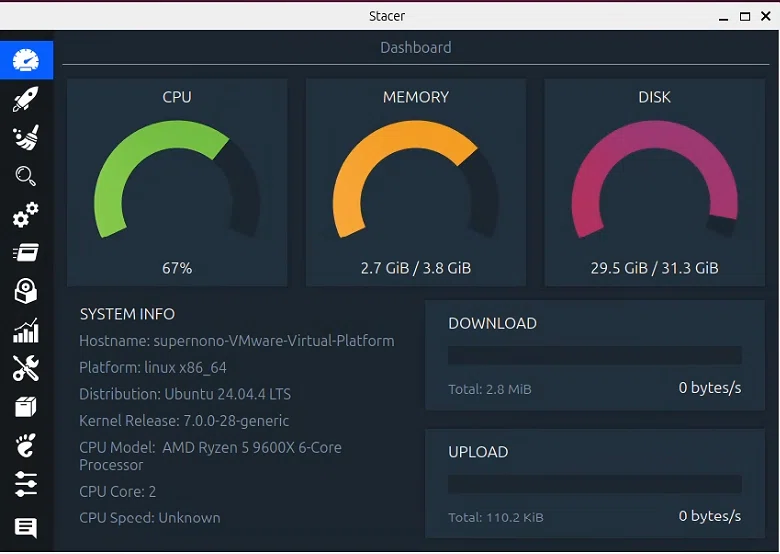This screenshot has height=554, width=780.
Task: Click the green CPU usage gauge
Action: click(x=177, y=179)
